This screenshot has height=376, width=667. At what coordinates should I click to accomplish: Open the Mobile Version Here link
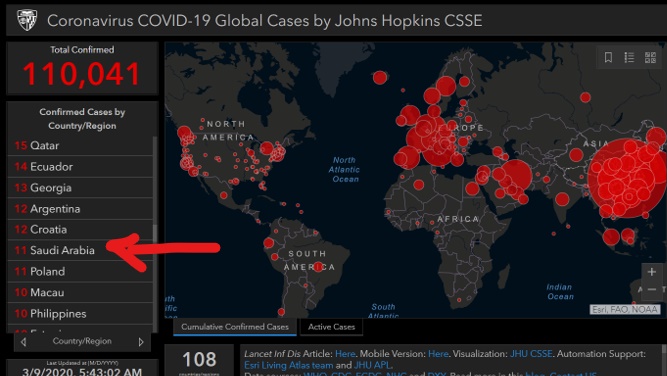438,353
